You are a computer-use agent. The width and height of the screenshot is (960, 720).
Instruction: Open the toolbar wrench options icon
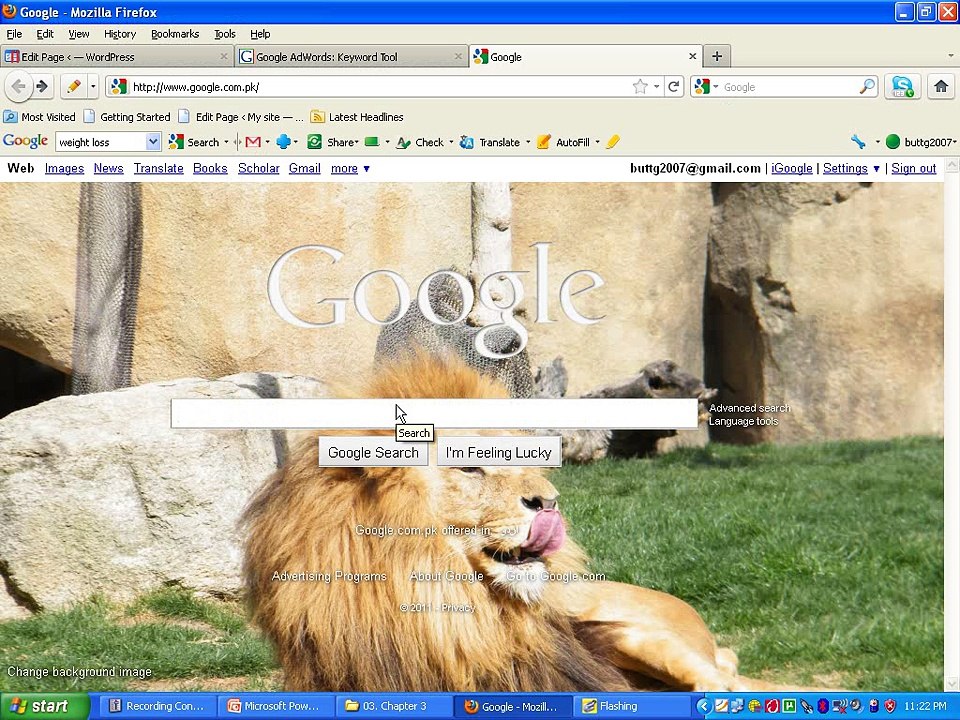(858, 142)
